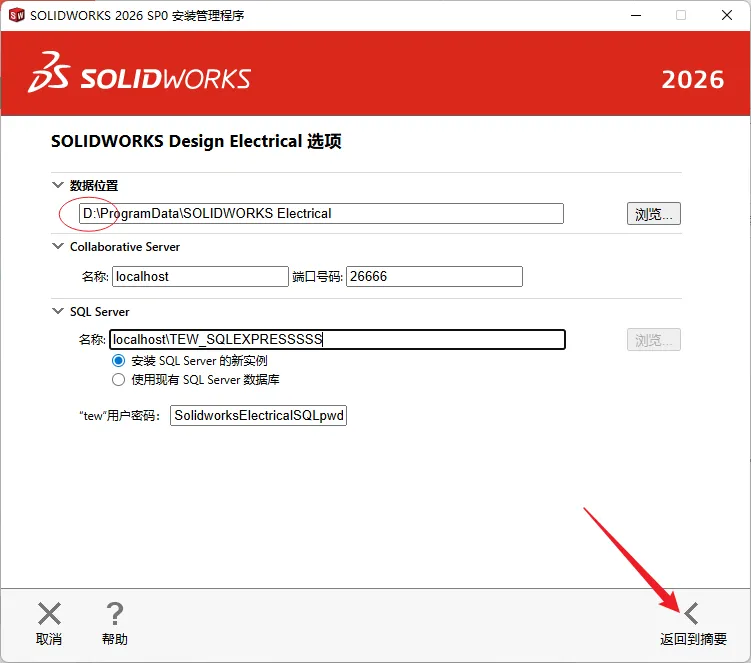Click the localhost server name field
Image resolution: width=751 pixels, height=663 pixels.
click(200, 276)
